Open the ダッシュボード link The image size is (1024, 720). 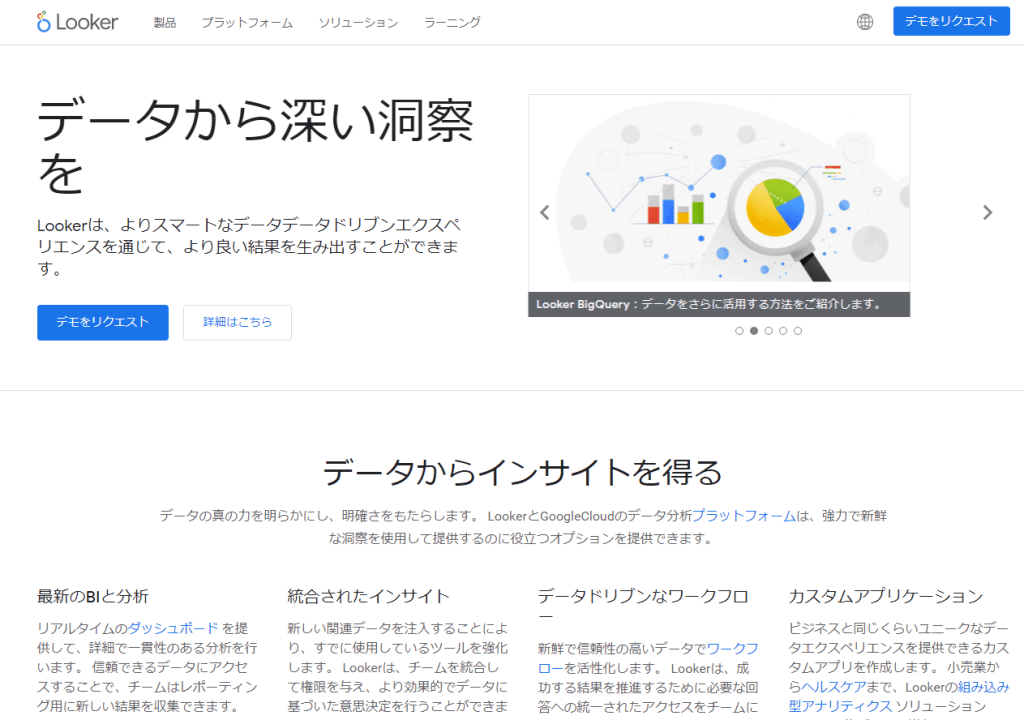(173, 628)
